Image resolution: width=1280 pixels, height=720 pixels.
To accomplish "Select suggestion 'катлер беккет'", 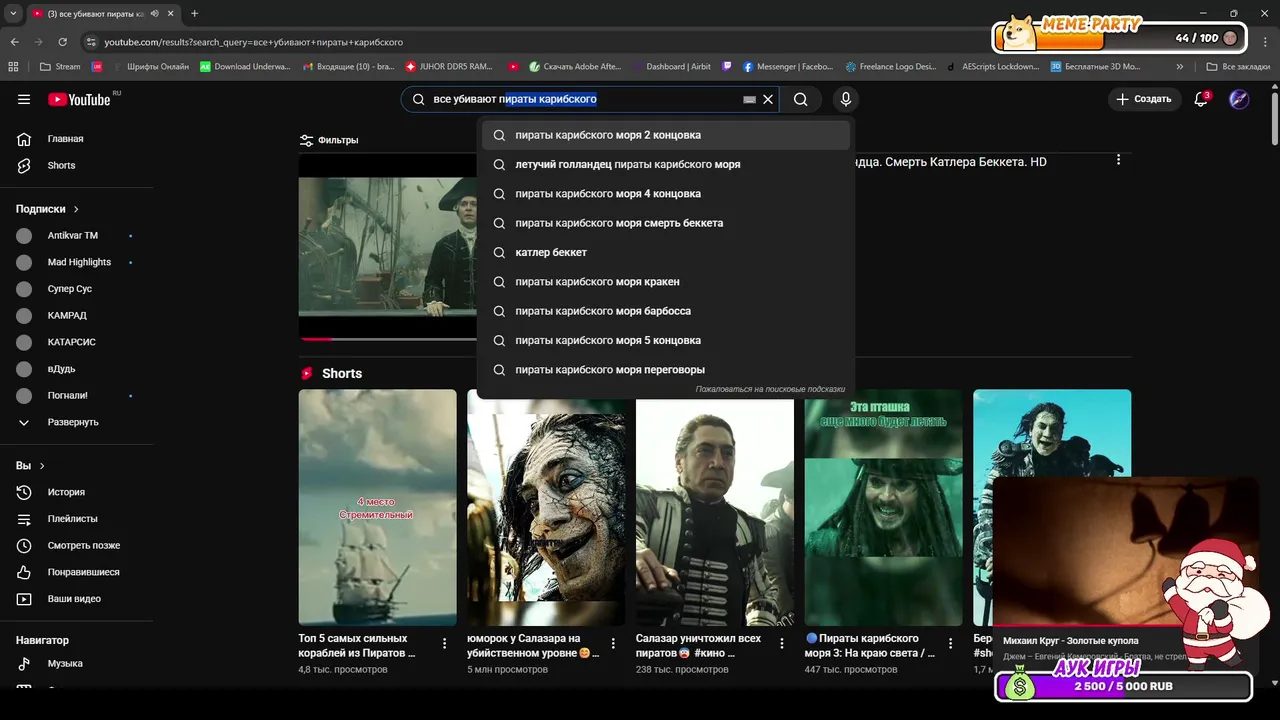I will (x=666, y=252).
